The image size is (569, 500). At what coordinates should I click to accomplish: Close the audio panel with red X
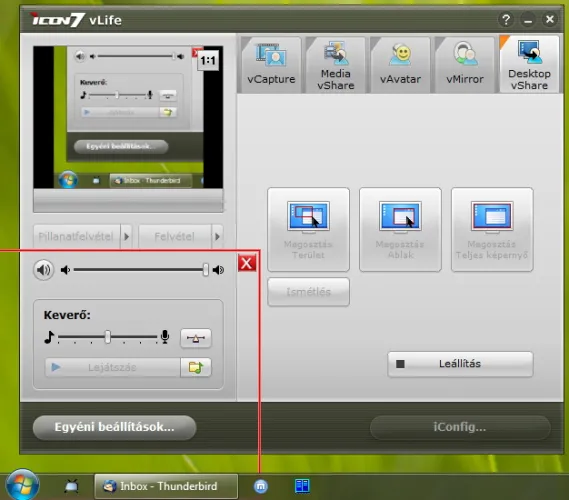point(247,263)
